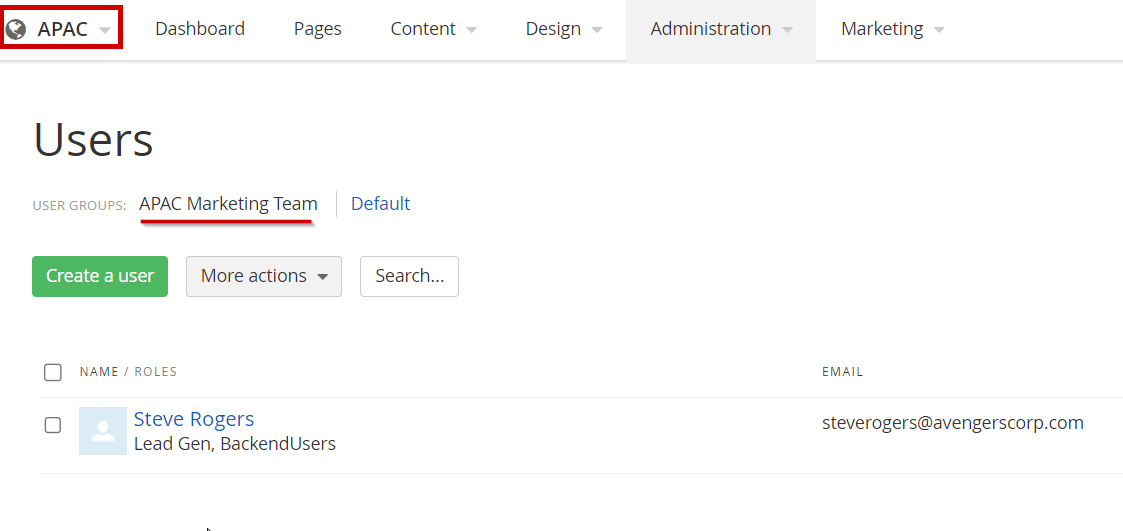Screen dimensions: 1123x531
Task: Open the Design menu dropdown
Action: pos(564,29)
